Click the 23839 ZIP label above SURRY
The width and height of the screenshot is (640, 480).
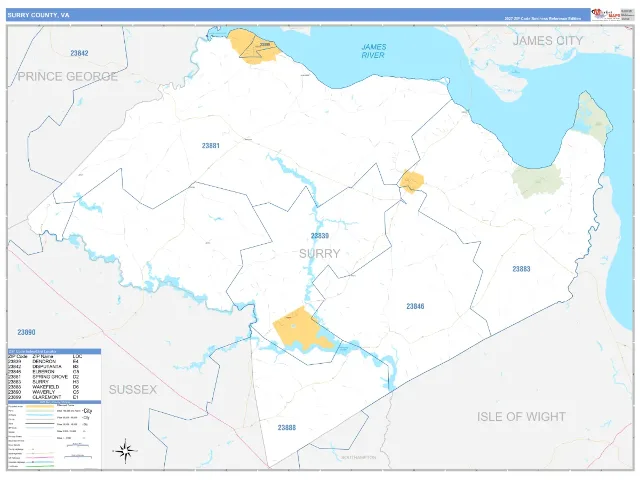coord(320,236)
